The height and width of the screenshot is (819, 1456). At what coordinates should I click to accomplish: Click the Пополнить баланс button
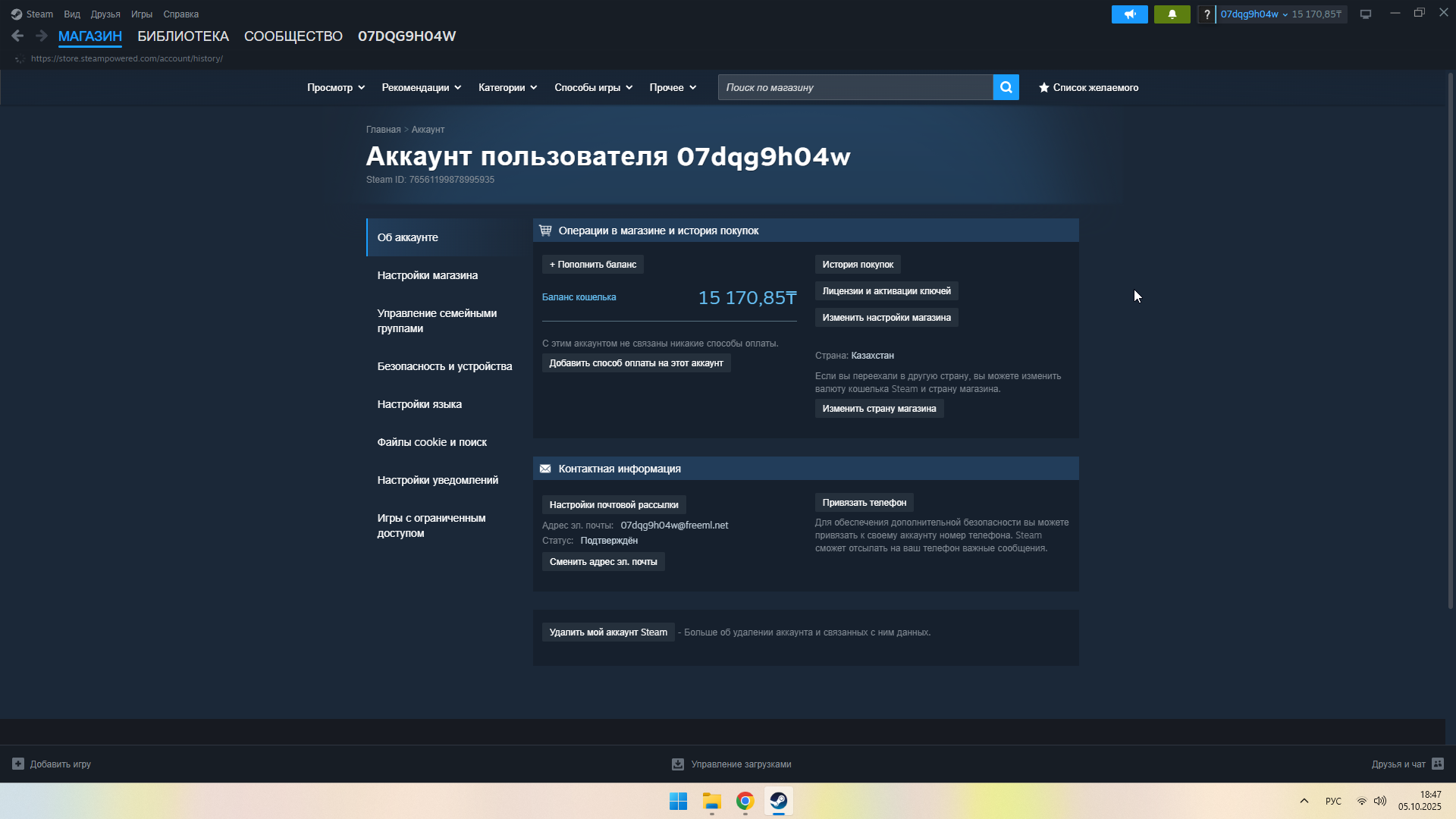pos(592,265)
